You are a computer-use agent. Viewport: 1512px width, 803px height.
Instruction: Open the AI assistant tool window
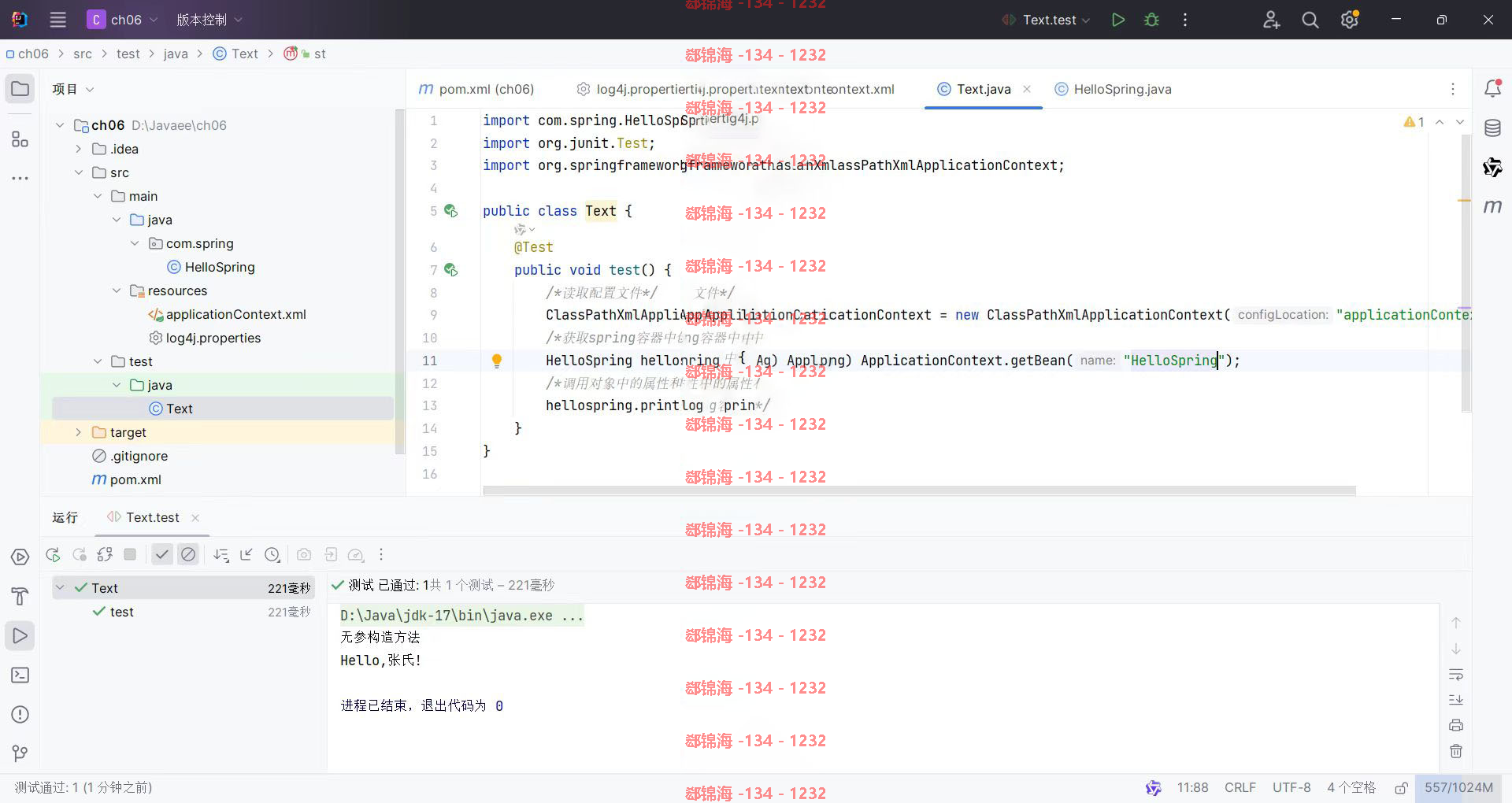[x=1492, y=167]
